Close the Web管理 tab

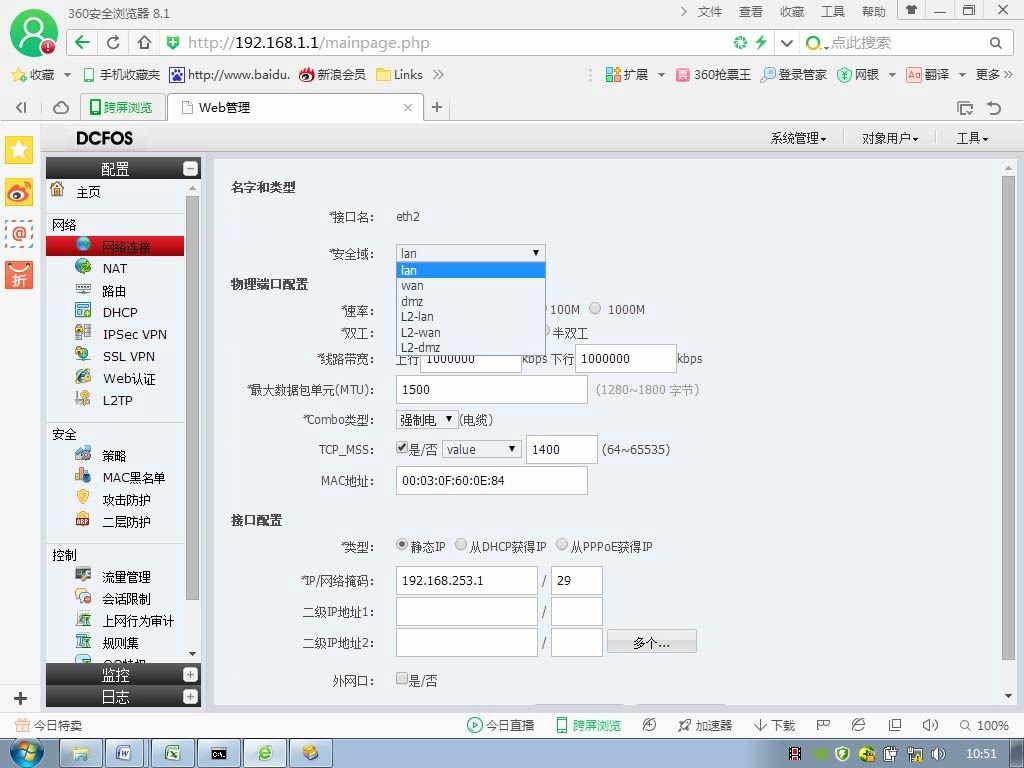coord(408,108)
